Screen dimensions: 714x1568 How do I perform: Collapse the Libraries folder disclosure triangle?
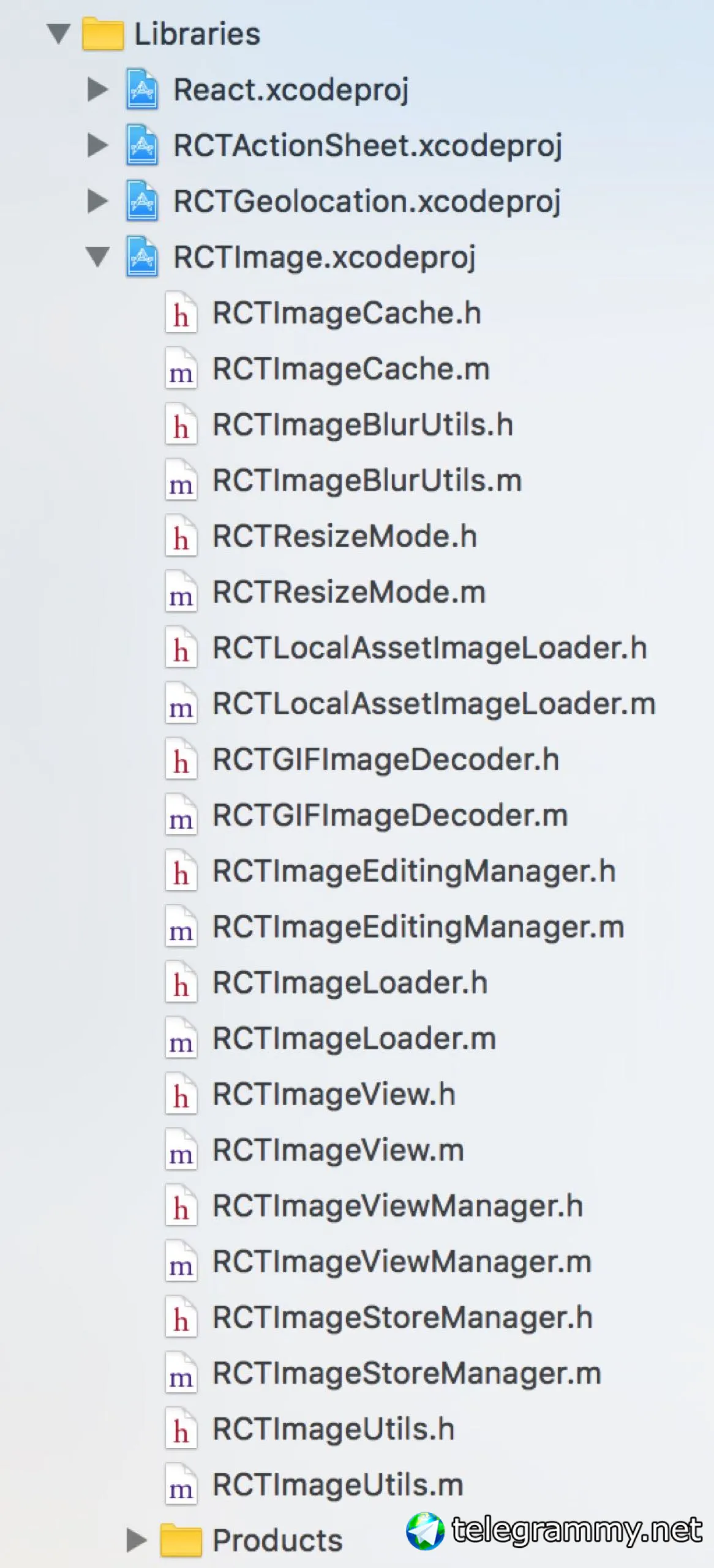59,34
